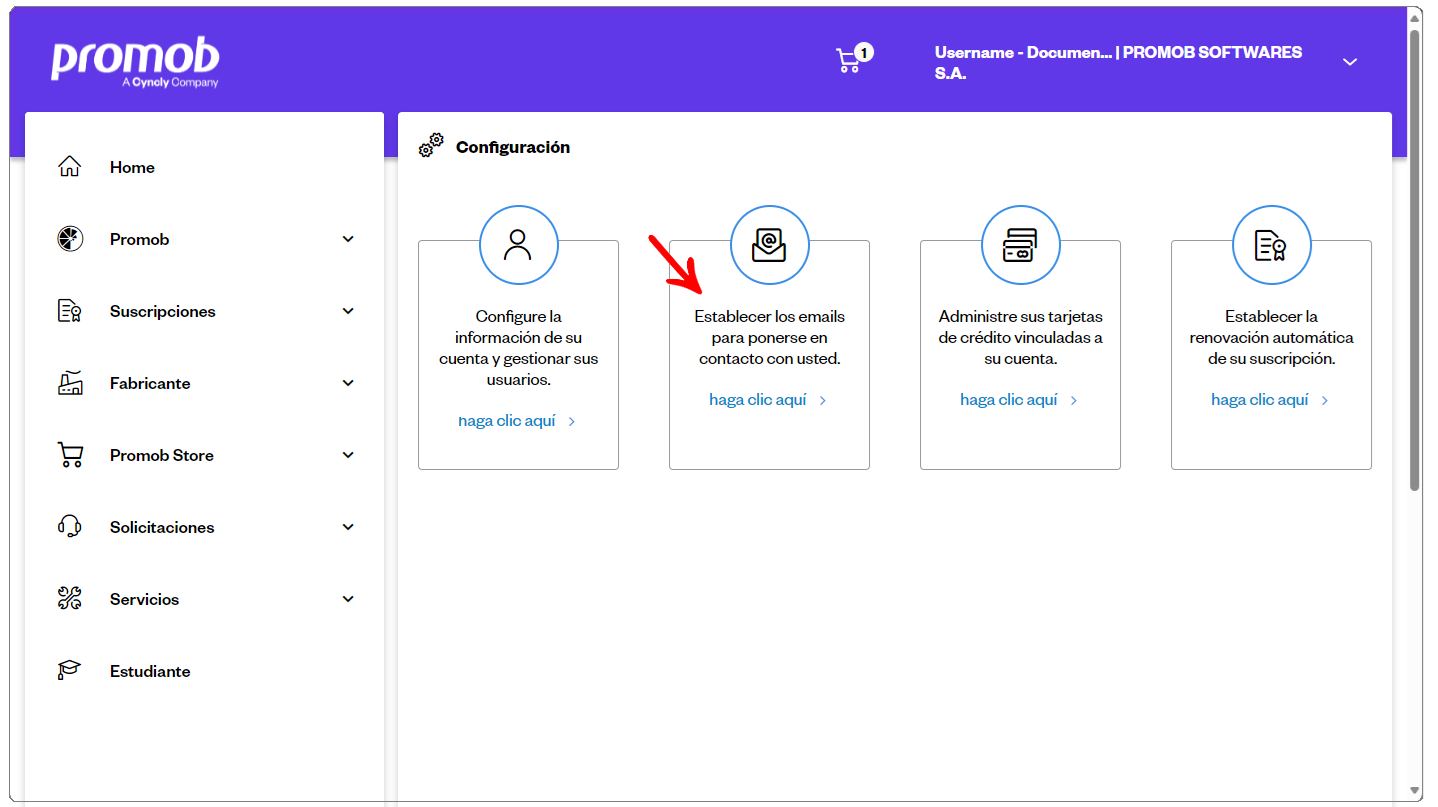Click the Promob Store cart icon in the sidebar
This screenshot has width=1438, height=807.
pos(69,455)
